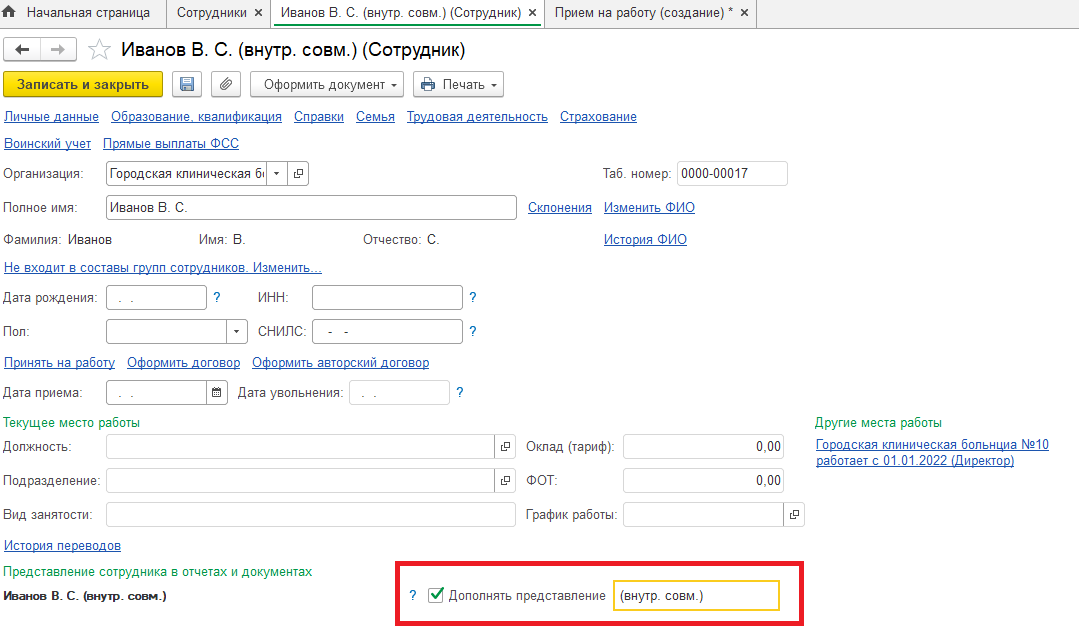Go back with the left arrow
Image resolution: width=1079 pixels, height=641 pixels.
click(x=22, y=50)
